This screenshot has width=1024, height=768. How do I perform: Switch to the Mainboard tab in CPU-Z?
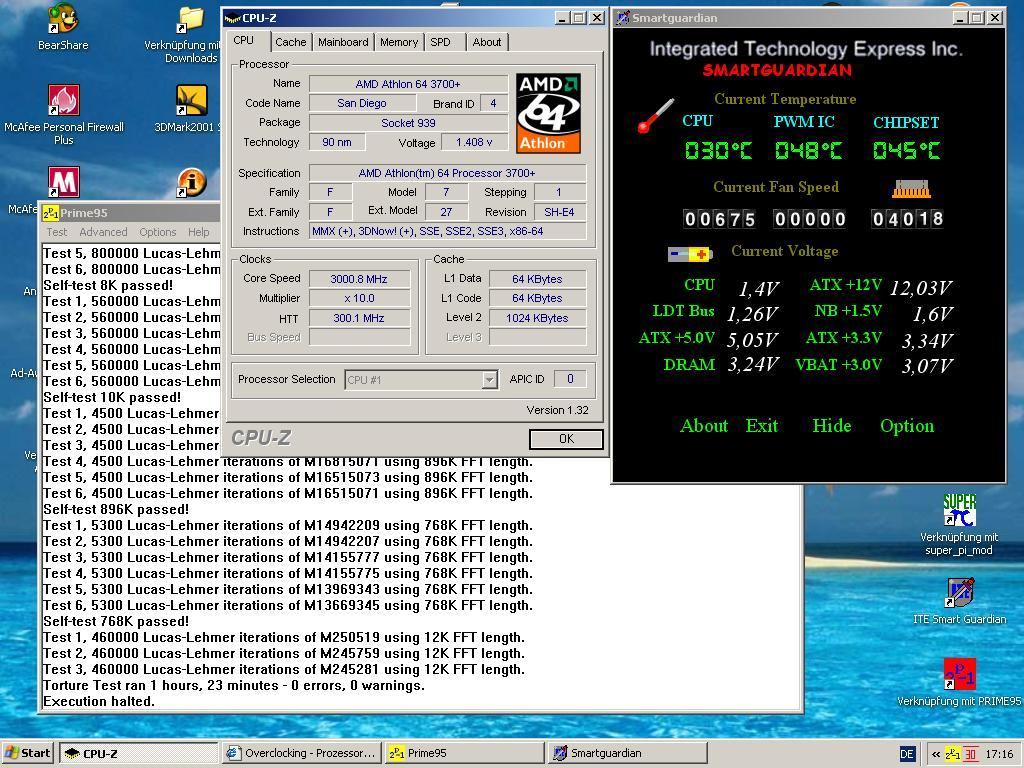343,42
